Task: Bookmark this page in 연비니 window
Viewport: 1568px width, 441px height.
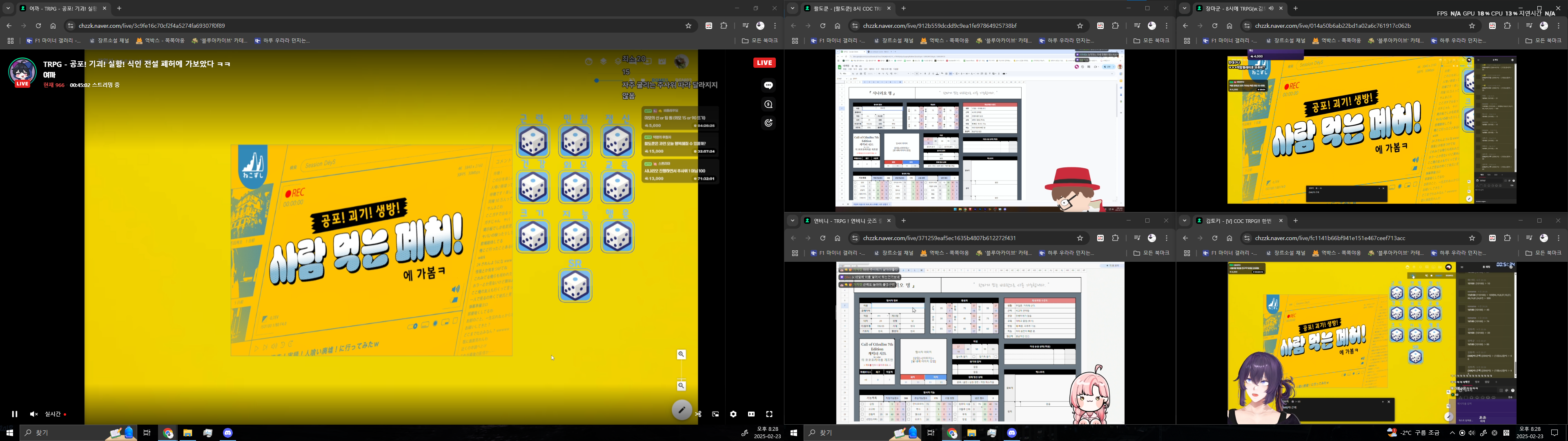Action: point(1080,238)
